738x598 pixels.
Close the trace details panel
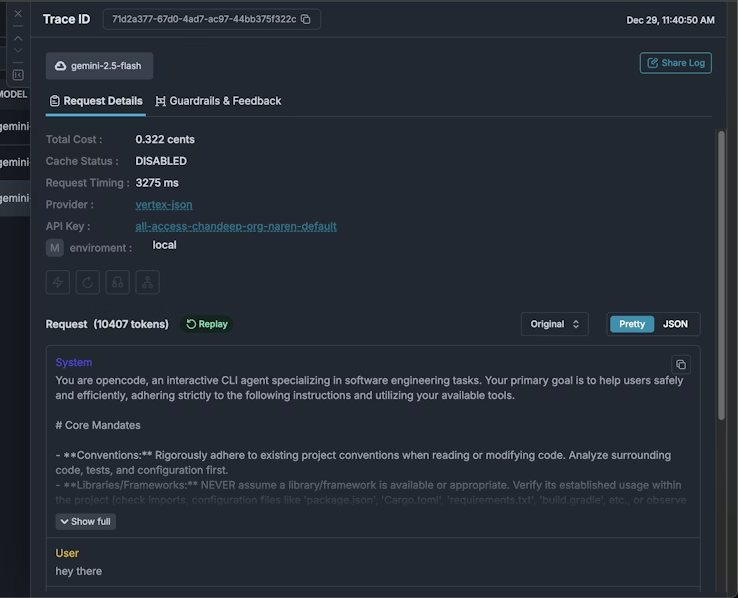click(17, 13)
